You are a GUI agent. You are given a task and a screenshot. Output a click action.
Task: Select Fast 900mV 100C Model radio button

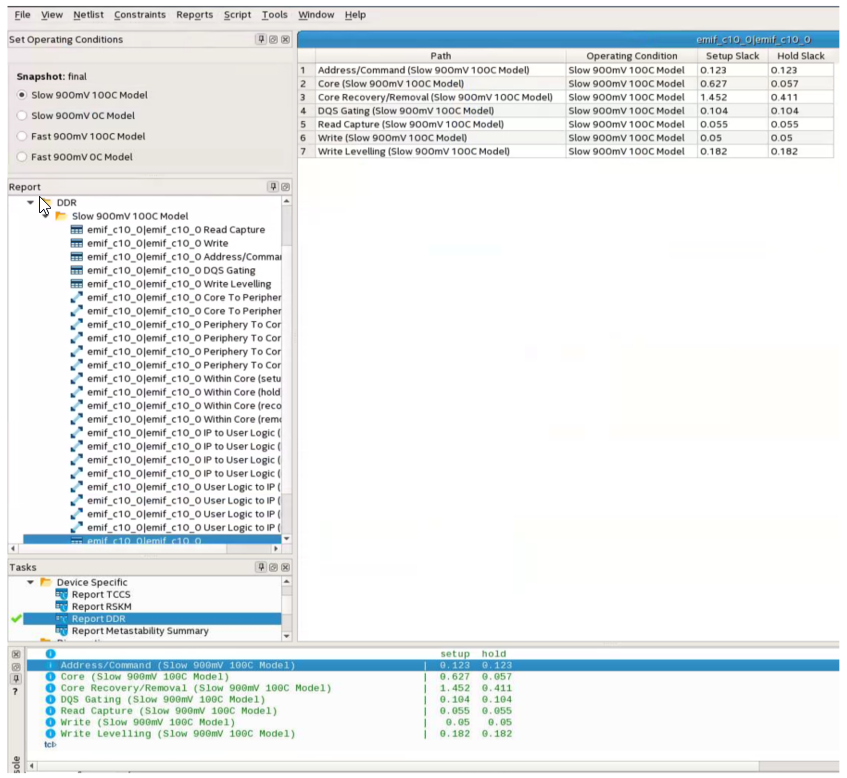click(22, 136)
